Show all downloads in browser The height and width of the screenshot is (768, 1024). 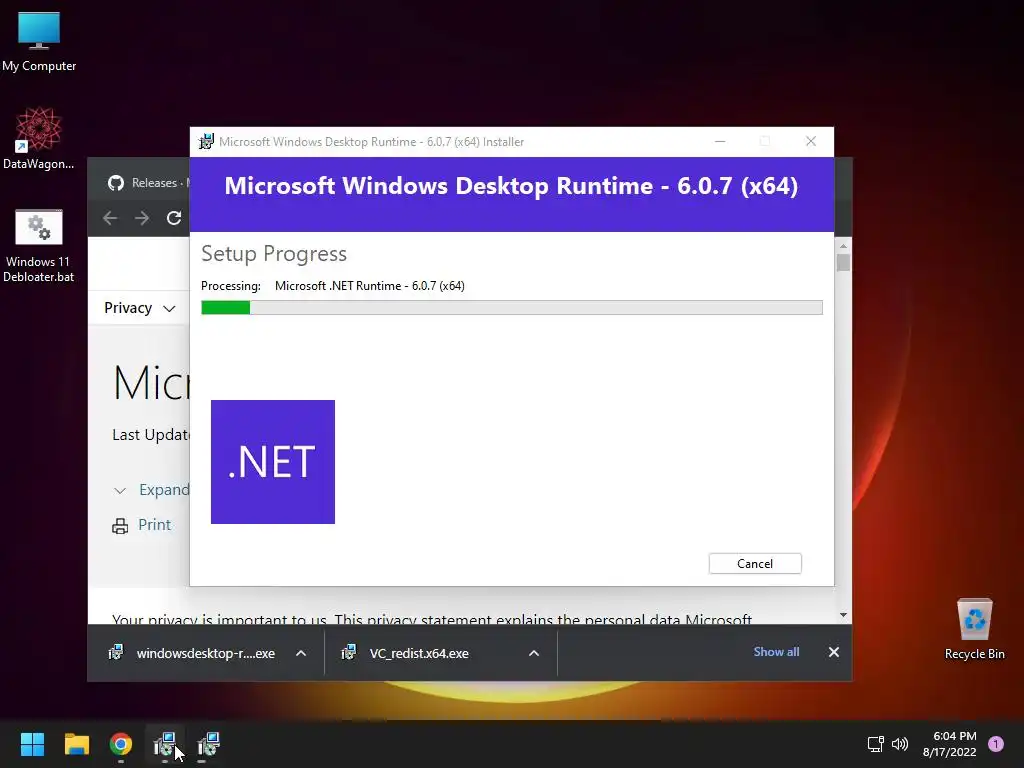776,652
